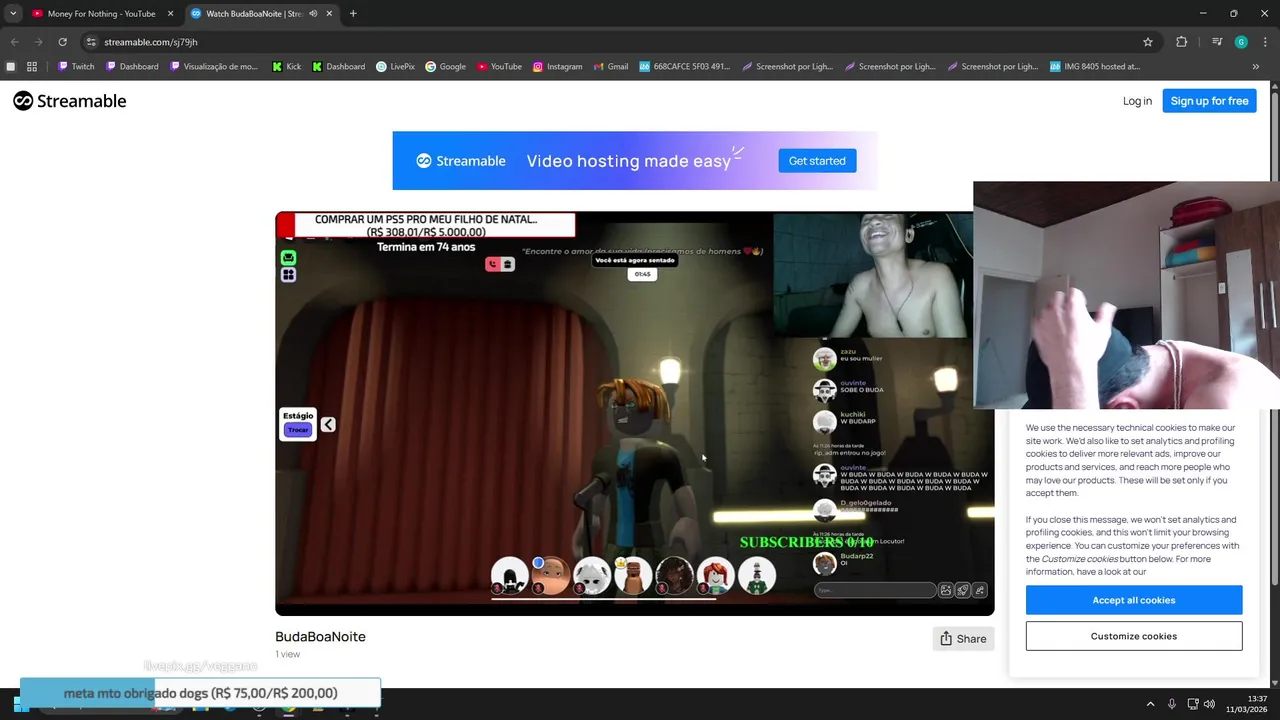Click the BudaBoaNoite video player
This screenshot has height=720, width=1280.
634,413
